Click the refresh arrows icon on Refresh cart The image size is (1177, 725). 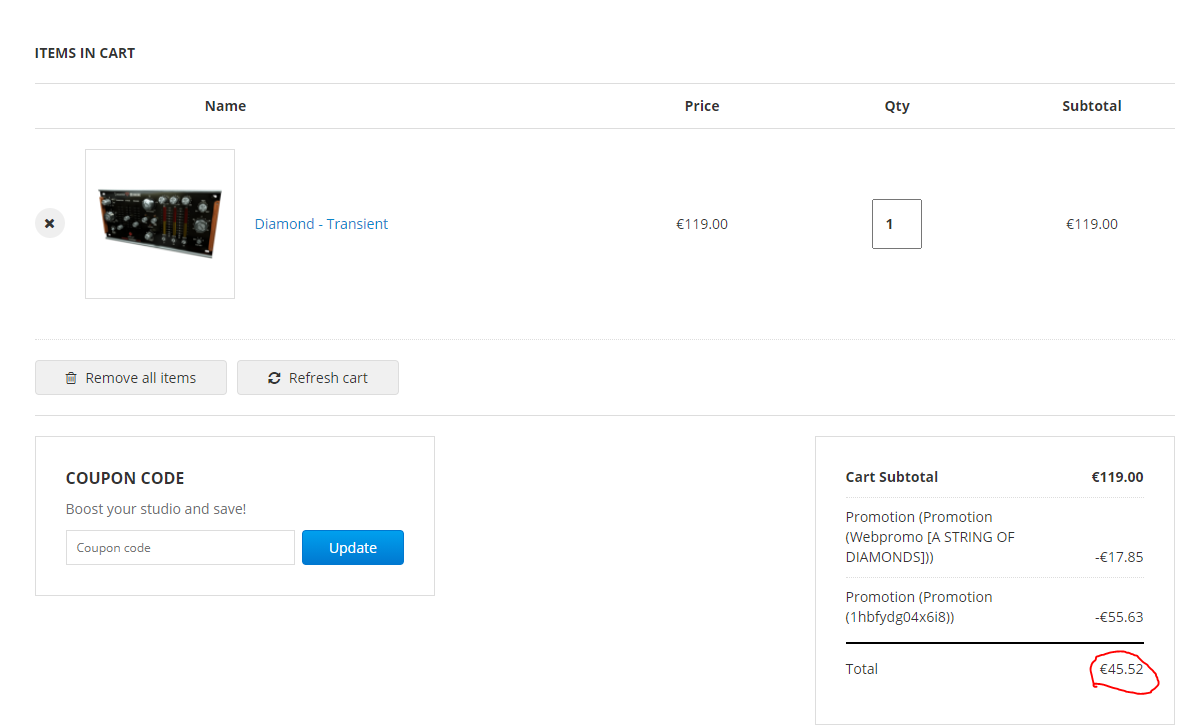click(x=274, y=378)
